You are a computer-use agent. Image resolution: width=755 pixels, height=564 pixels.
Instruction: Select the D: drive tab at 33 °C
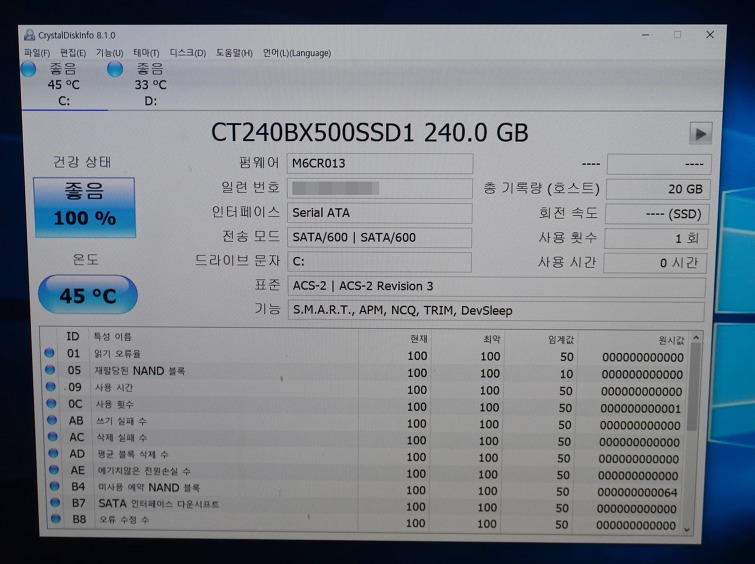point(150,85)
